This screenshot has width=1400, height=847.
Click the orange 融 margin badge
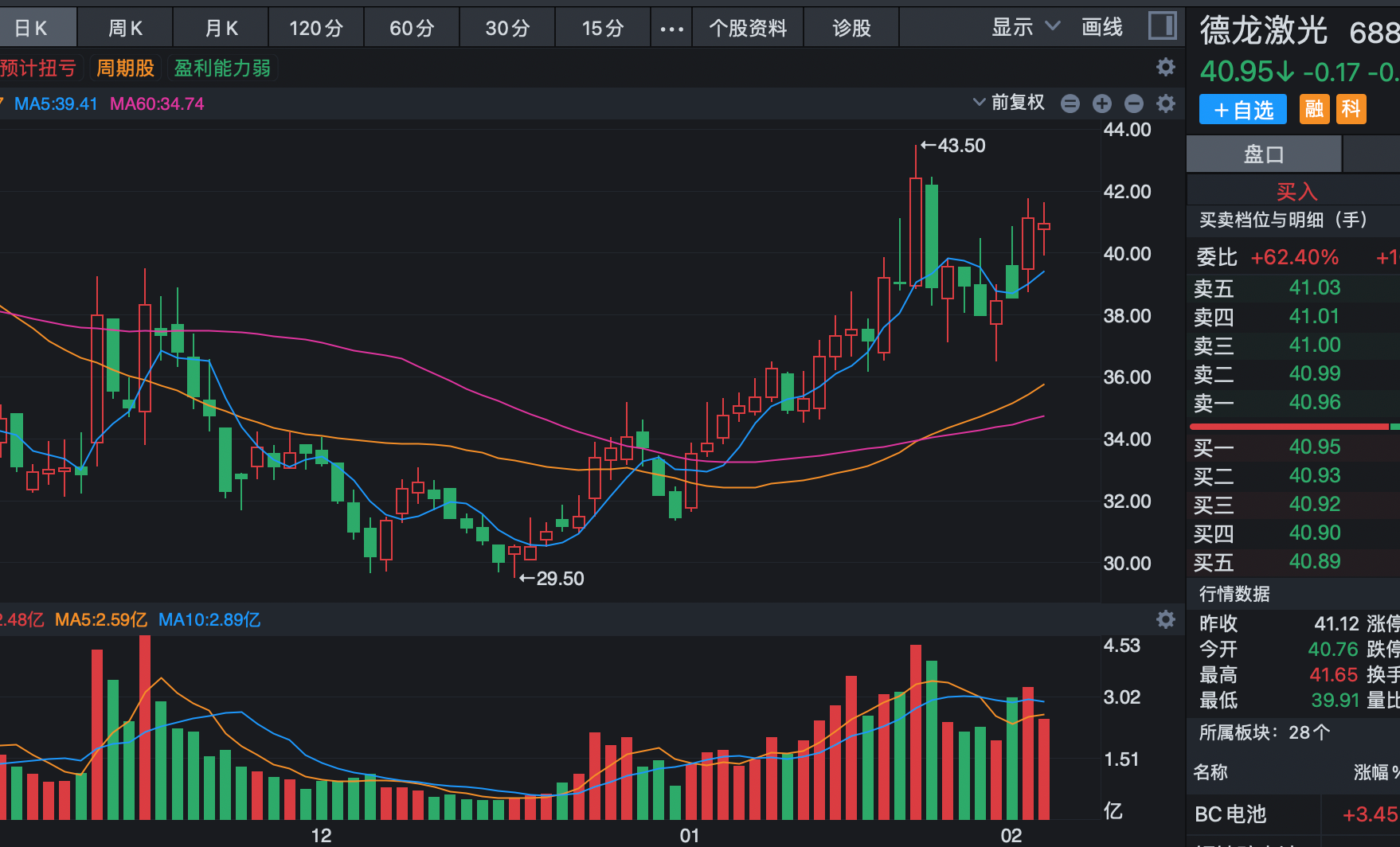(x=1314, y=109)
